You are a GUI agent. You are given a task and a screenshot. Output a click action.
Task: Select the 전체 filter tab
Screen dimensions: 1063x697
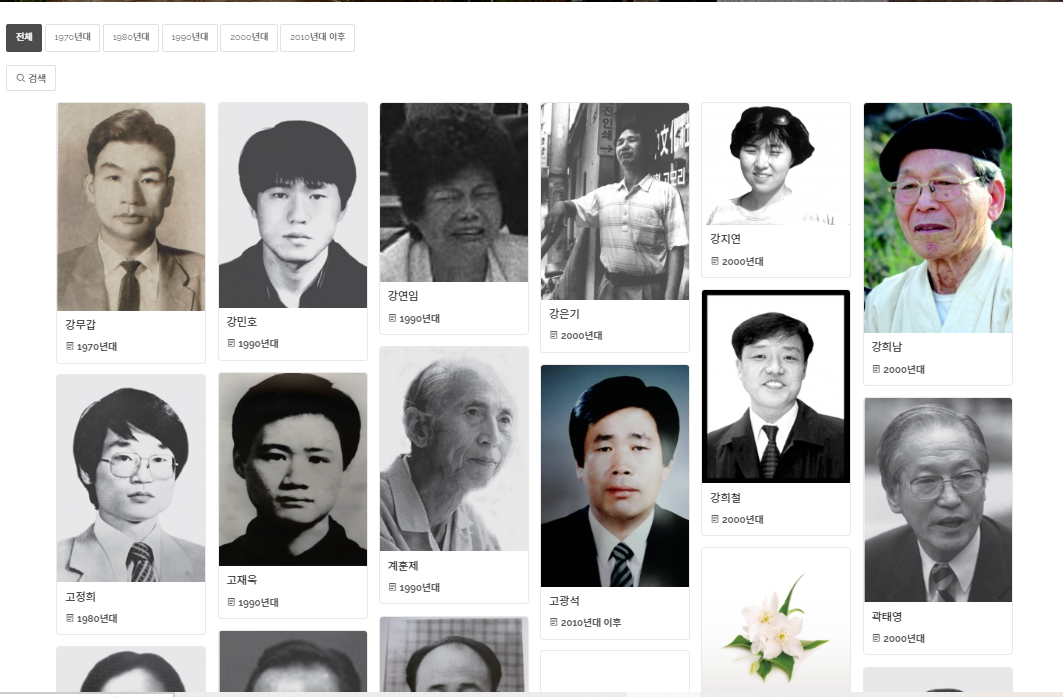[x=24, y=37]
